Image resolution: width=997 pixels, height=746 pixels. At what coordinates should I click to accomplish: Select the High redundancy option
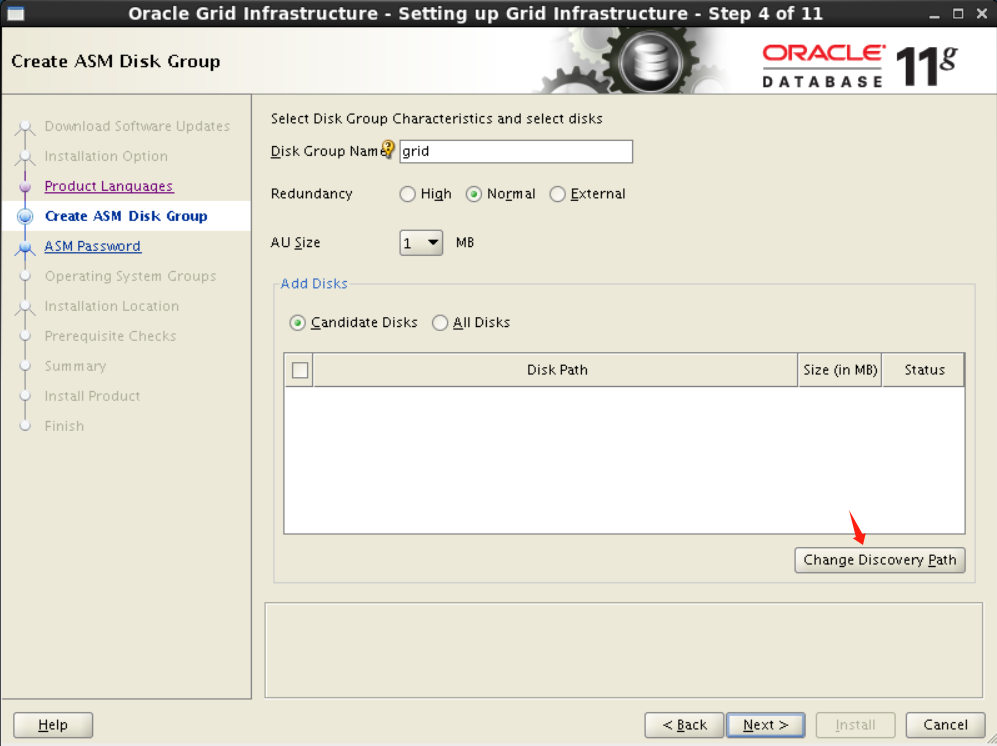pyautogui.click(x=408, y=194)
